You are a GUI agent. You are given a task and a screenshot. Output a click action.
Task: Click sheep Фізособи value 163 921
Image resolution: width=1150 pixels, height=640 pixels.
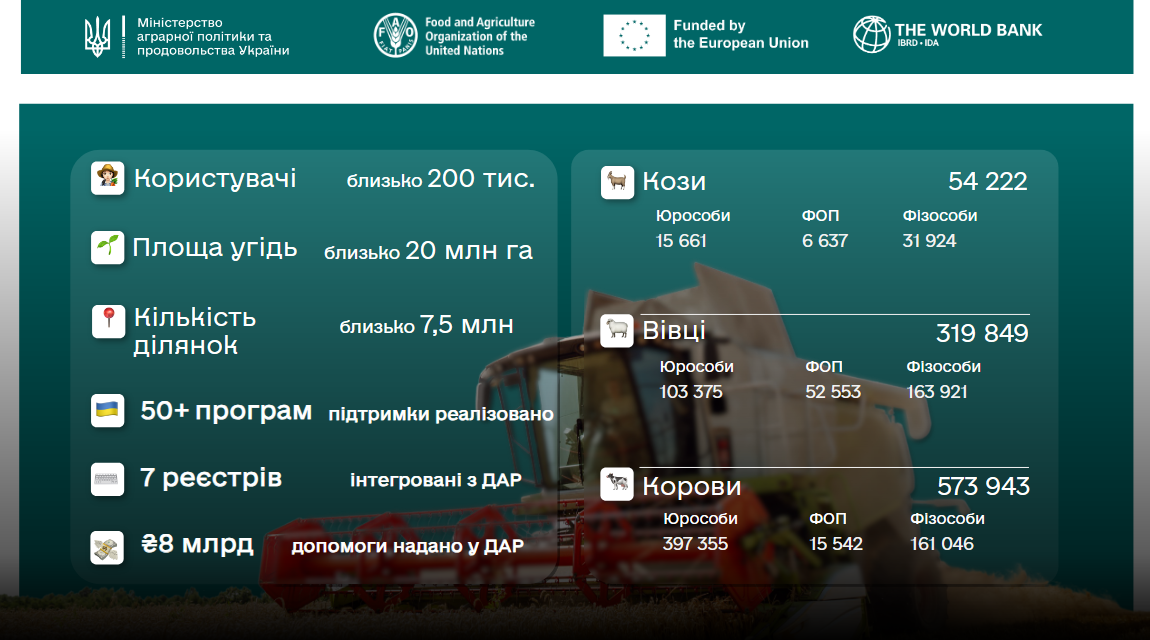937,391
